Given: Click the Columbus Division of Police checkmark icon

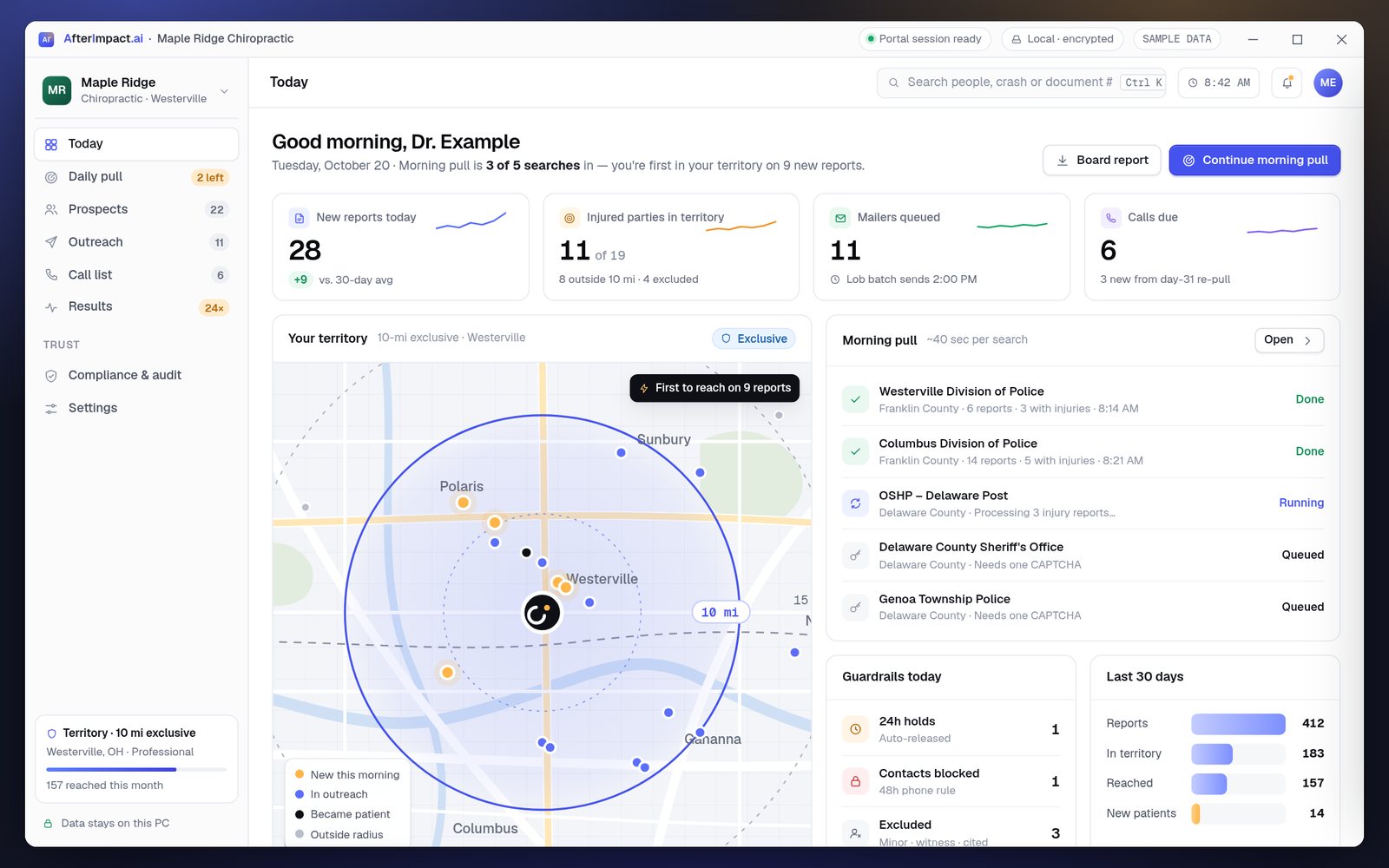Looking at the screenshot, I should [x=855, y=451].
